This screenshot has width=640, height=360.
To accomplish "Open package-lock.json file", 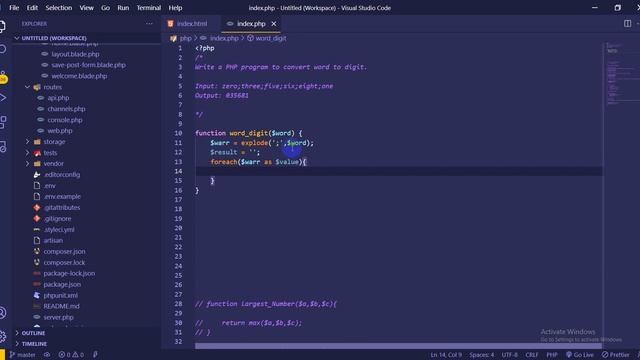I will [x=69, y=273].
